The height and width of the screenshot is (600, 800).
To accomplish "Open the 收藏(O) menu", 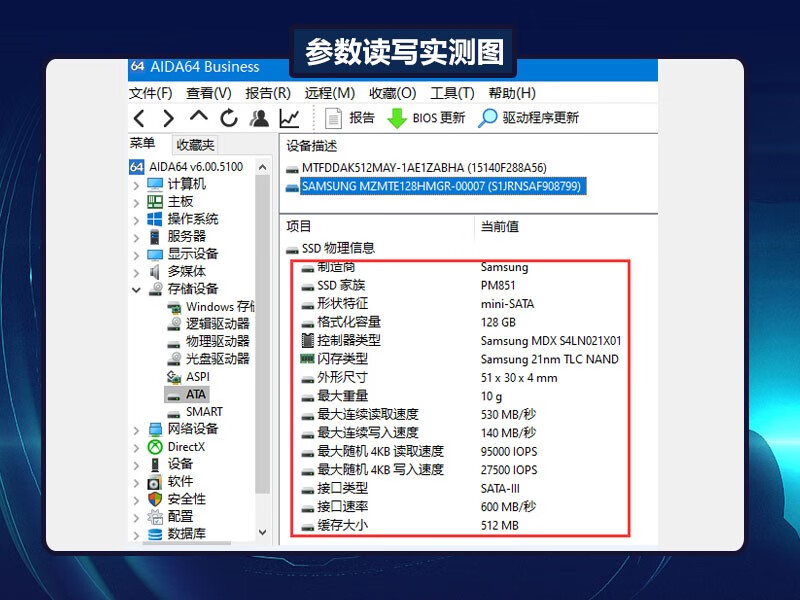I will 392,93.
